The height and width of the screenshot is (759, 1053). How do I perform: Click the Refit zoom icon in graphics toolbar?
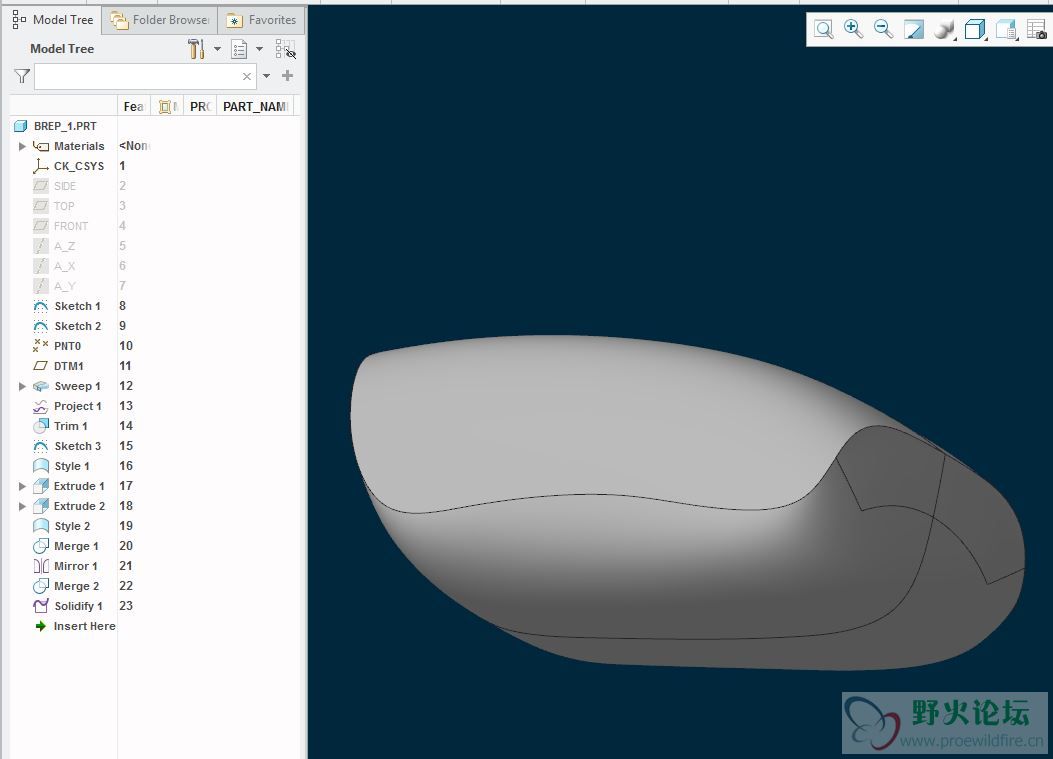823,29
